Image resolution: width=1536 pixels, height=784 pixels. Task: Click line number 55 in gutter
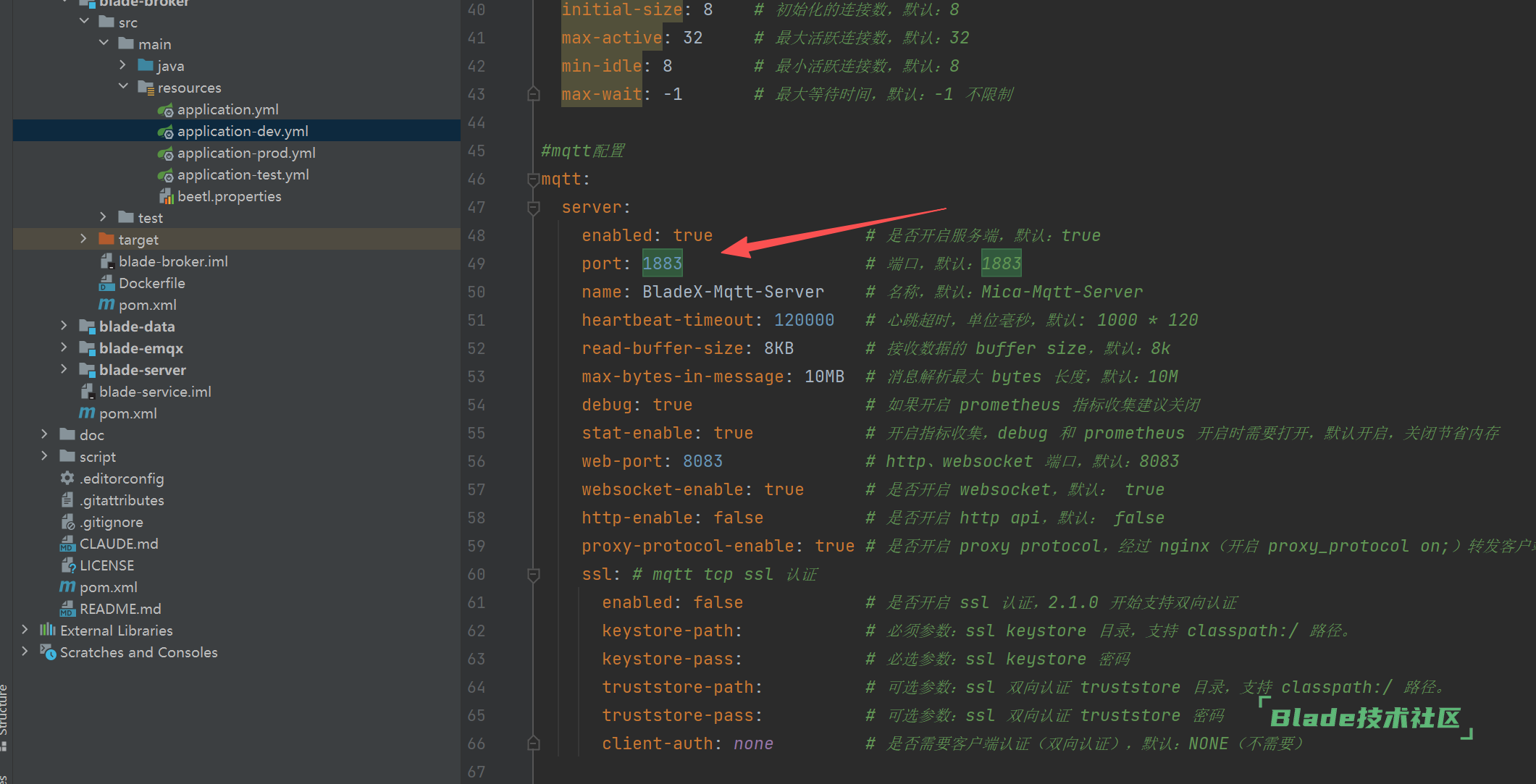[x=476, y=434]
